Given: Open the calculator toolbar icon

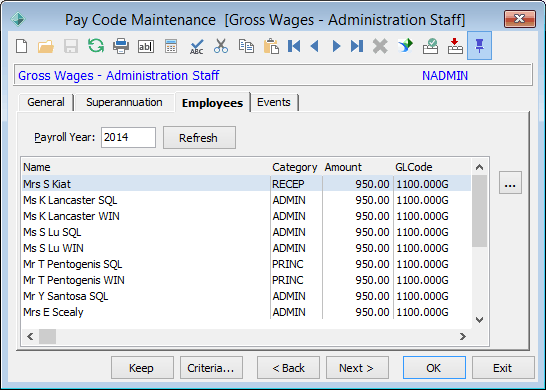Looking at the screenshot, I should 171,46.
